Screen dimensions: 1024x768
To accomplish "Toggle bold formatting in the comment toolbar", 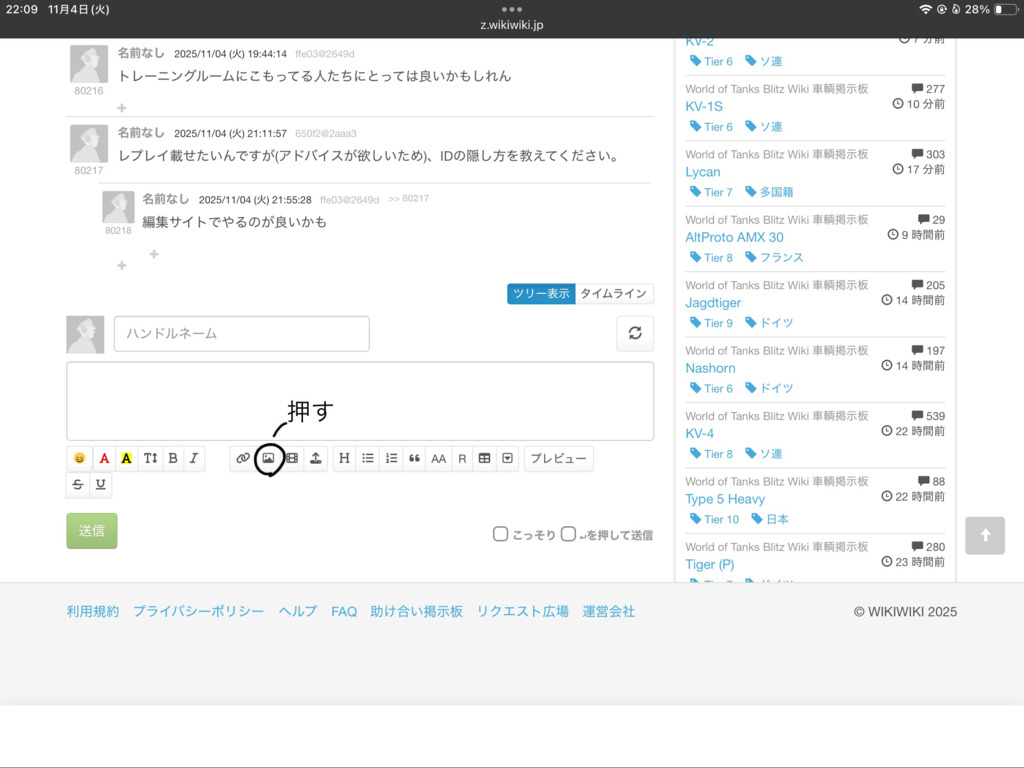I will [x=173, y=458].
